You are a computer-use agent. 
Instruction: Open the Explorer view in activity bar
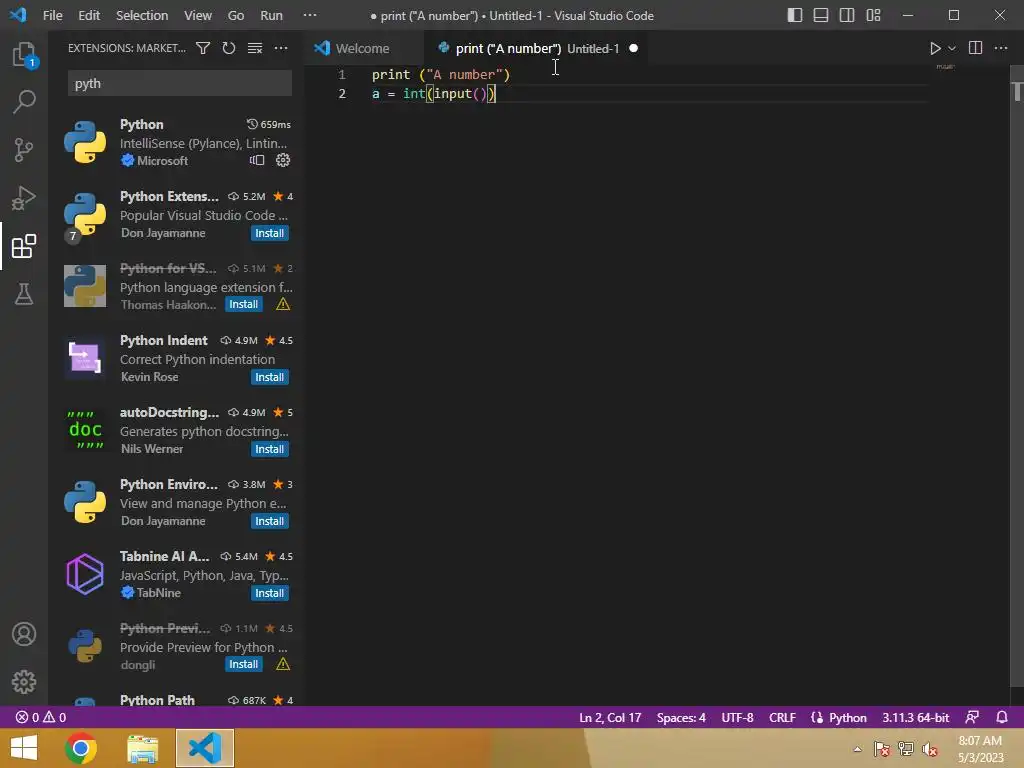pos(24,54)
